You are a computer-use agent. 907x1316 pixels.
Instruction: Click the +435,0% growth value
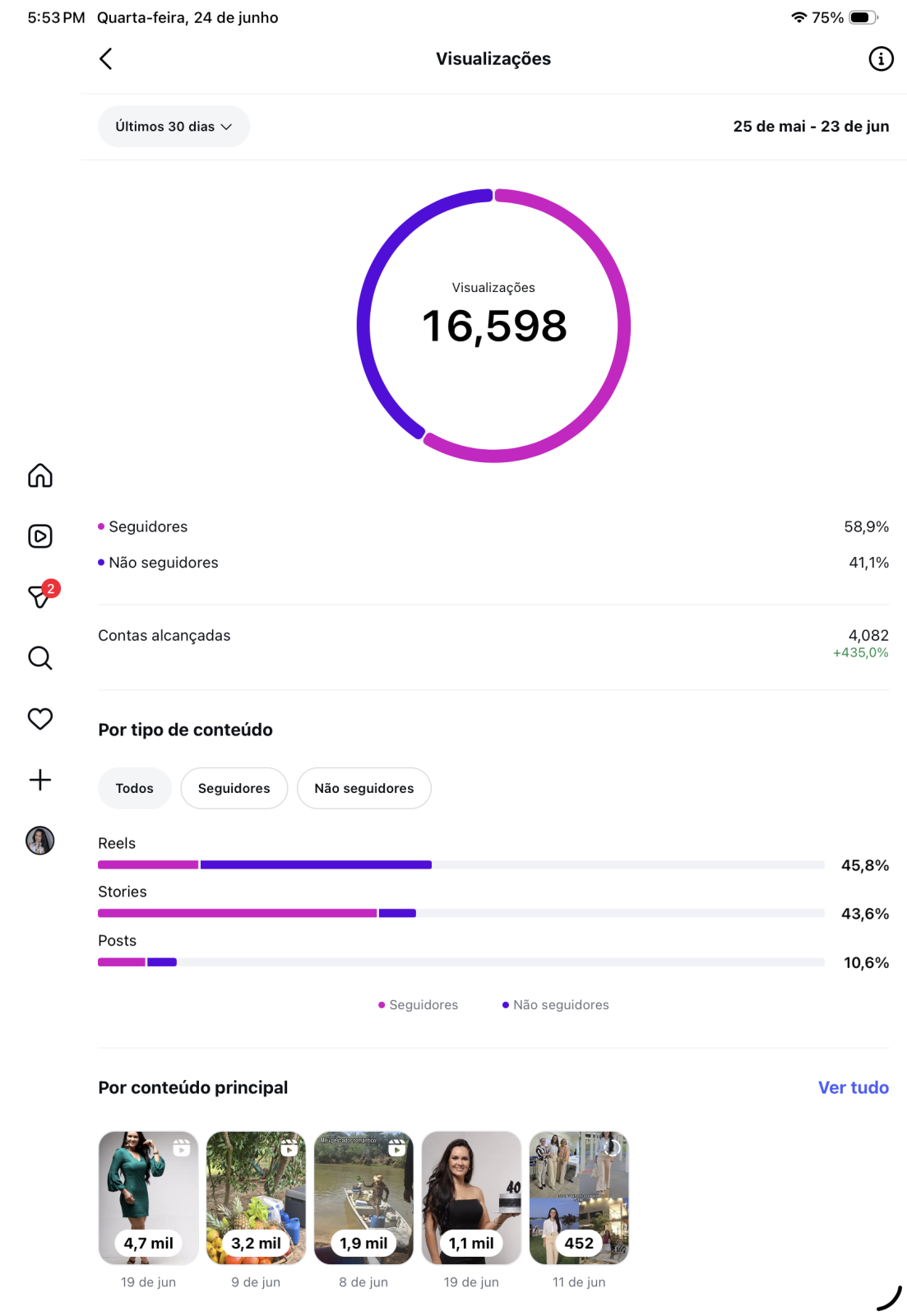click(x=861, y=653)
